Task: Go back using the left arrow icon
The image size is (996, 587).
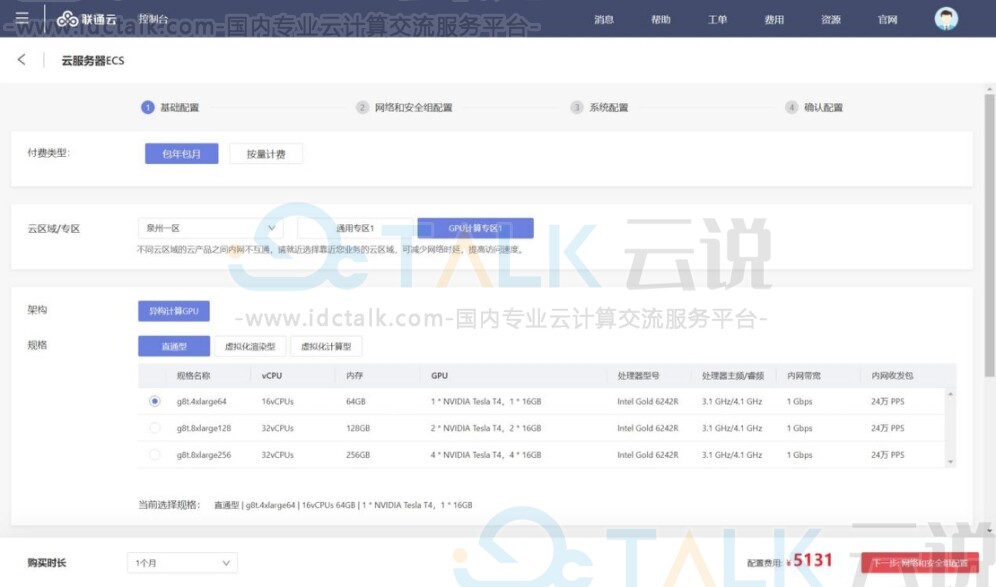Action: point(22,60)
